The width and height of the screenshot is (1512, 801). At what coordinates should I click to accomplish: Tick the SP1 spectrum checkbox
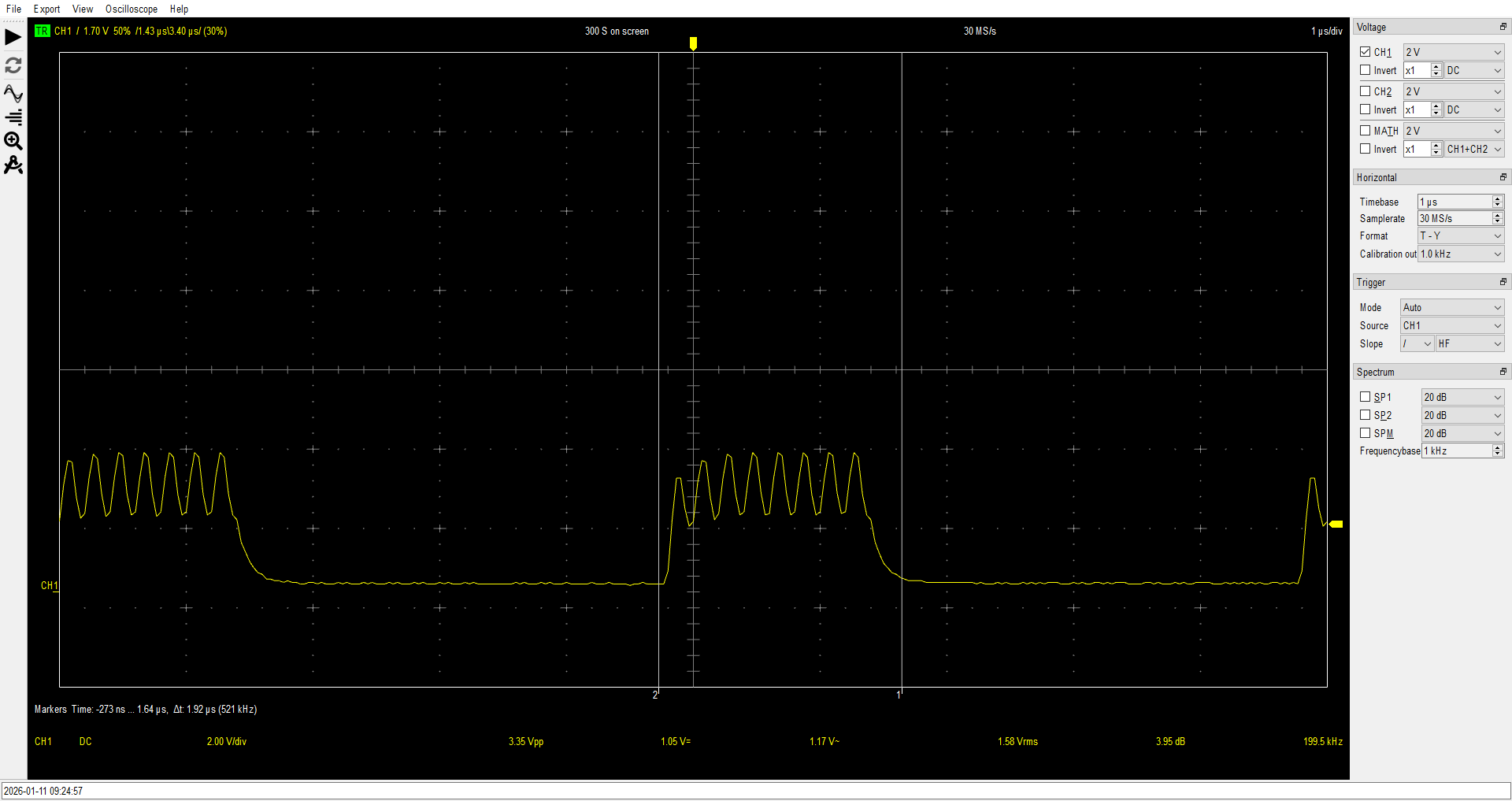pyautogui.click(x=1366, y=397)
